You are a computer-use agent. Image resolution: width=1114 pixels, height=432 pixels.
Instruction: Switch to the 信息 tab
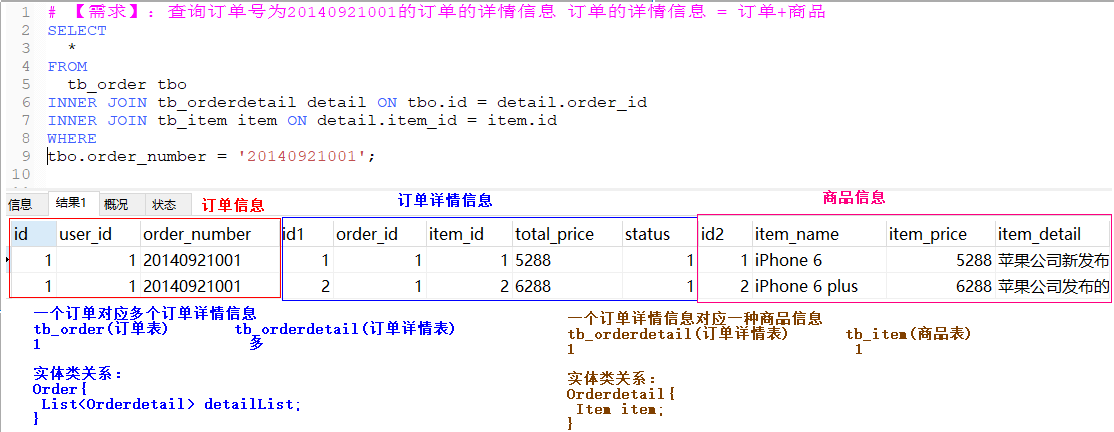20,204
